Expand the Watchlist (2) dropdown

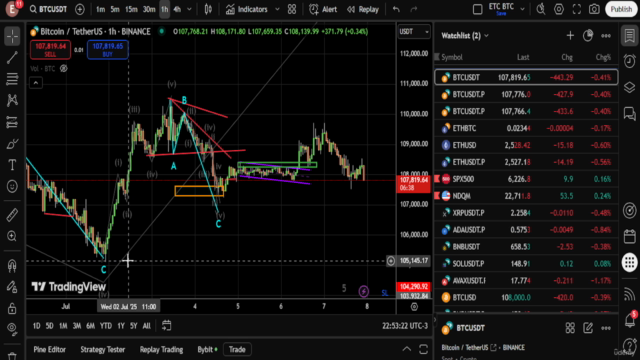click(465, 36)
